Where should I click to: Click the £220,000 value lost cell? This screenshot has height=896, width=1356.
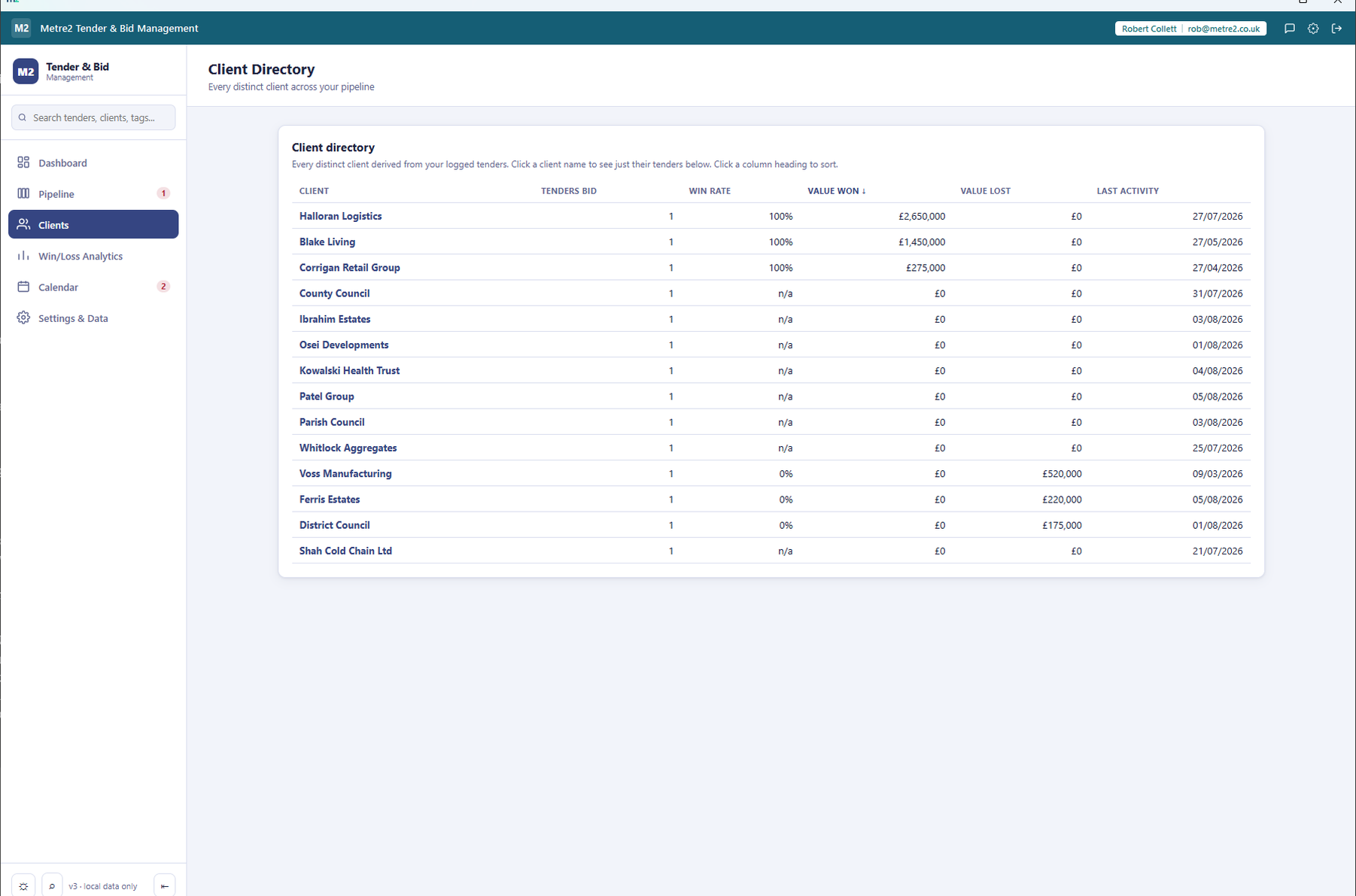[1062, 500]
